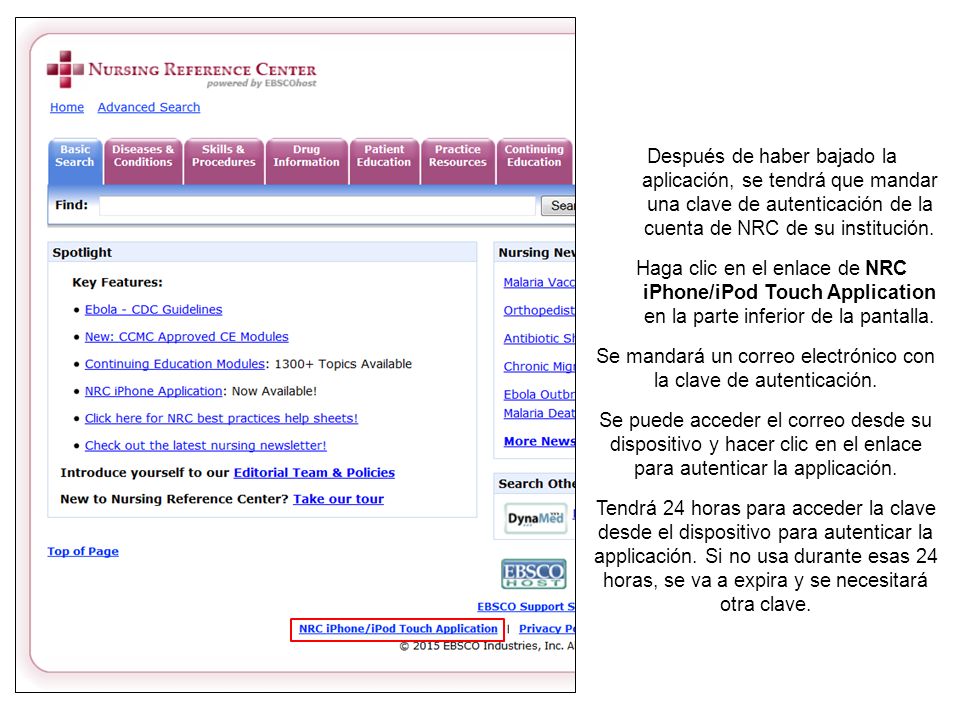Viewport: 960px width, 720px height.
Task: Click paragraph starting 'Tendrá 24 horas'
Action: [x=765, y=556]
